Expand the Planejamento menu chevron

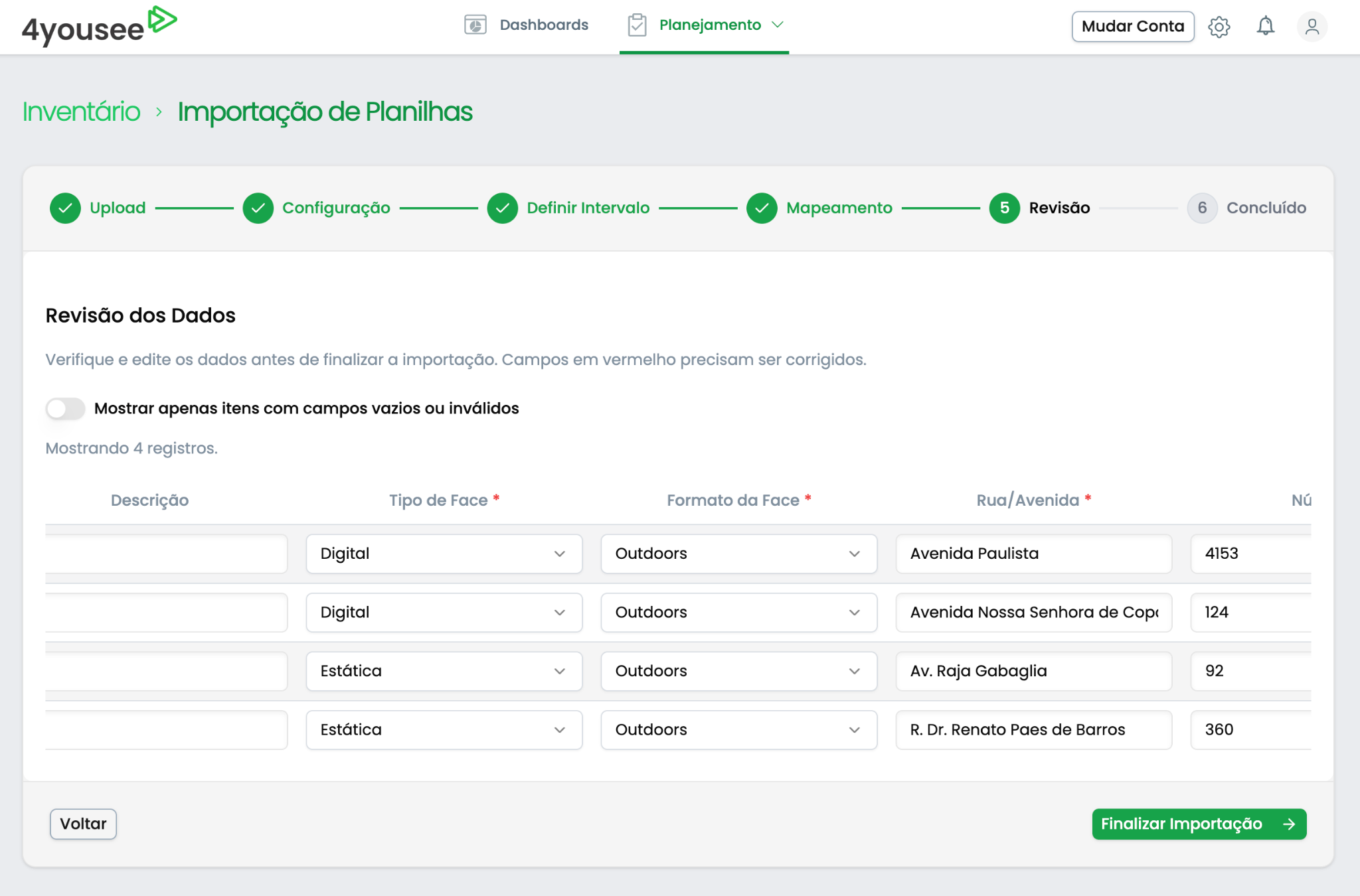[778, 25]
